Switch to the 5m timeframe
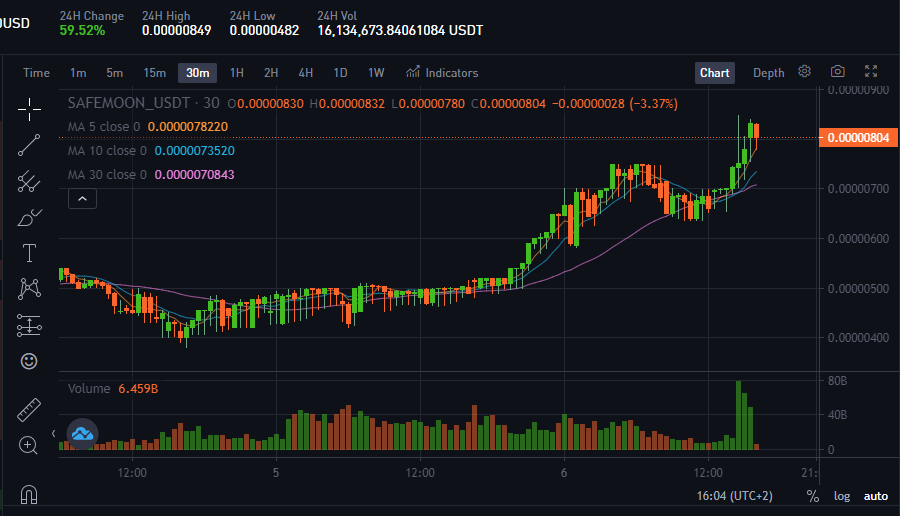 pyautogui.click(x=114, y=73)
